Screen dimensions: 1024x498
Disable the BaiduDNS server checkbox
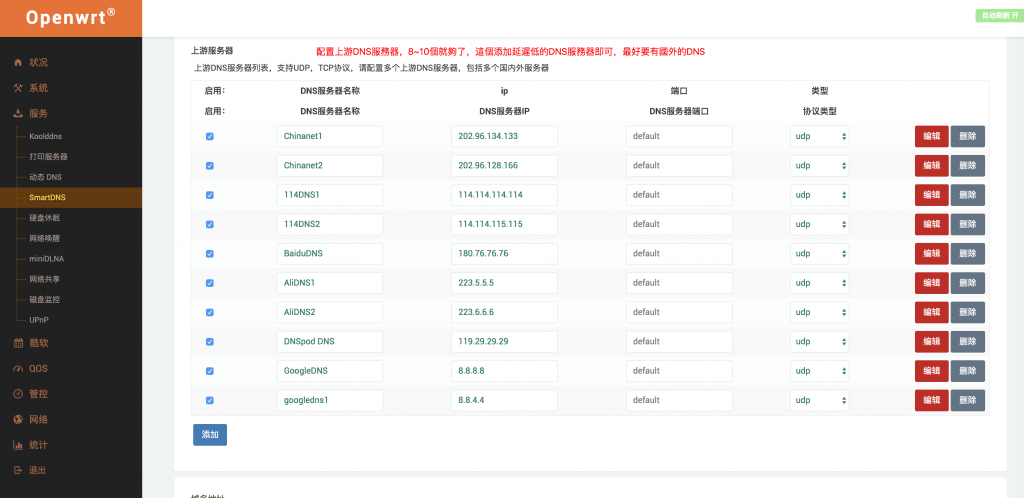coord(210,254)
